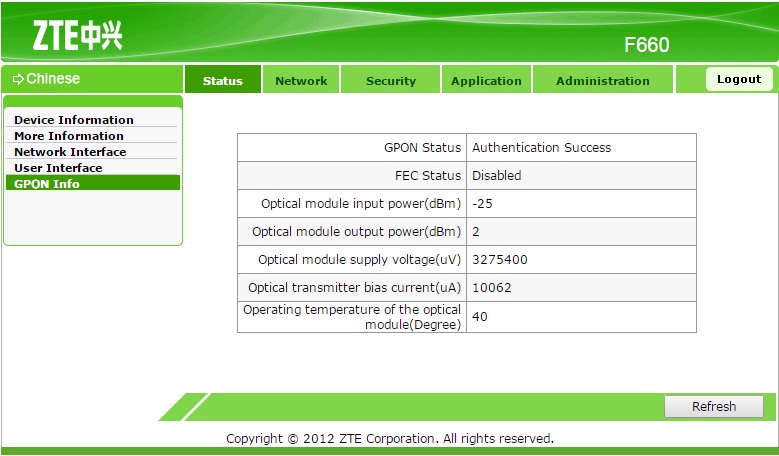Click the '-25' input power value
The height and width of the screenshot is (456, 779).
[482, 204]
